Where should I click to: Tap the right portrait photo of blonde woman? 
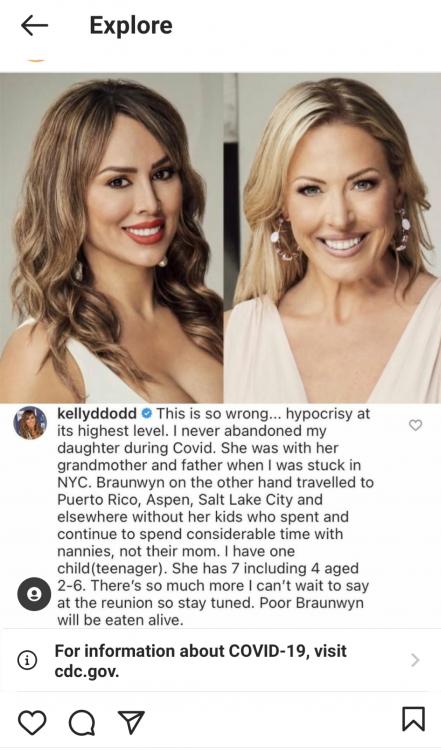(332, 238)
